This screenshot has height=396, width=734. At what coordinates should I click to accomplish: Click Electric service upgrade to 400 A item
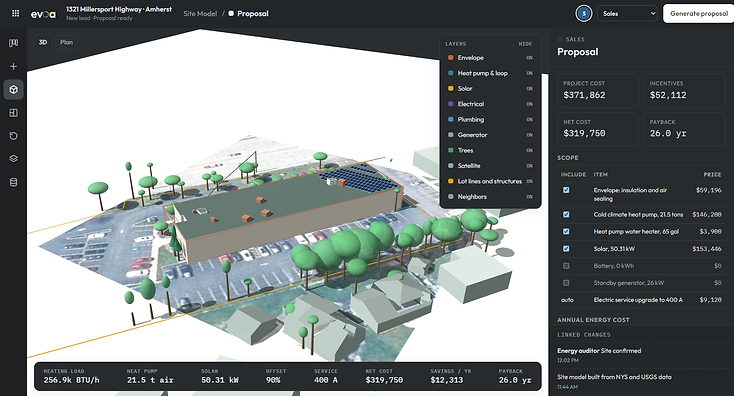pos(638,300)
